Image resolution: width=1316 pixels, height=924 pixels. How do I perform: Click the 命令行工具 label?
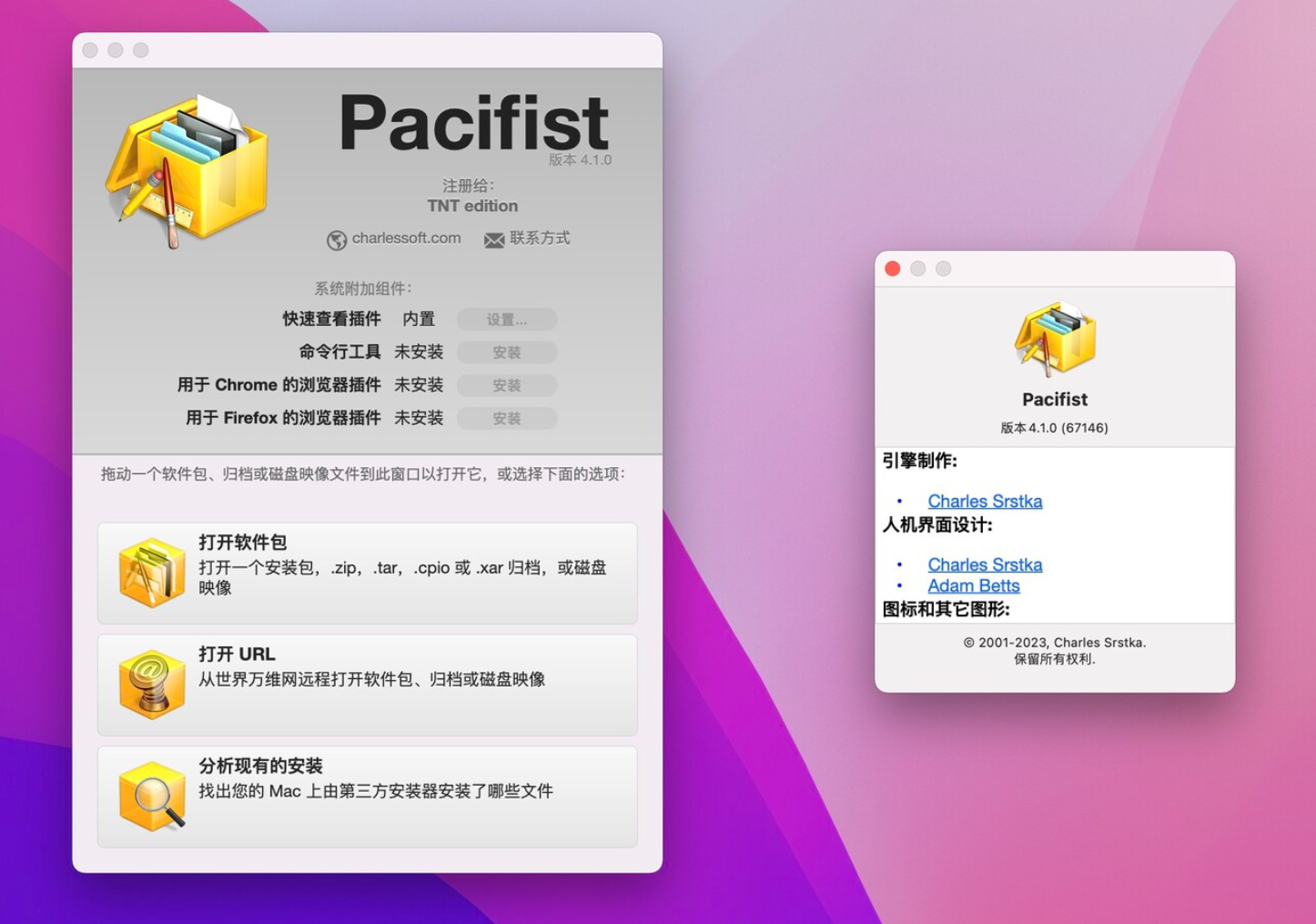coord(339,351)
